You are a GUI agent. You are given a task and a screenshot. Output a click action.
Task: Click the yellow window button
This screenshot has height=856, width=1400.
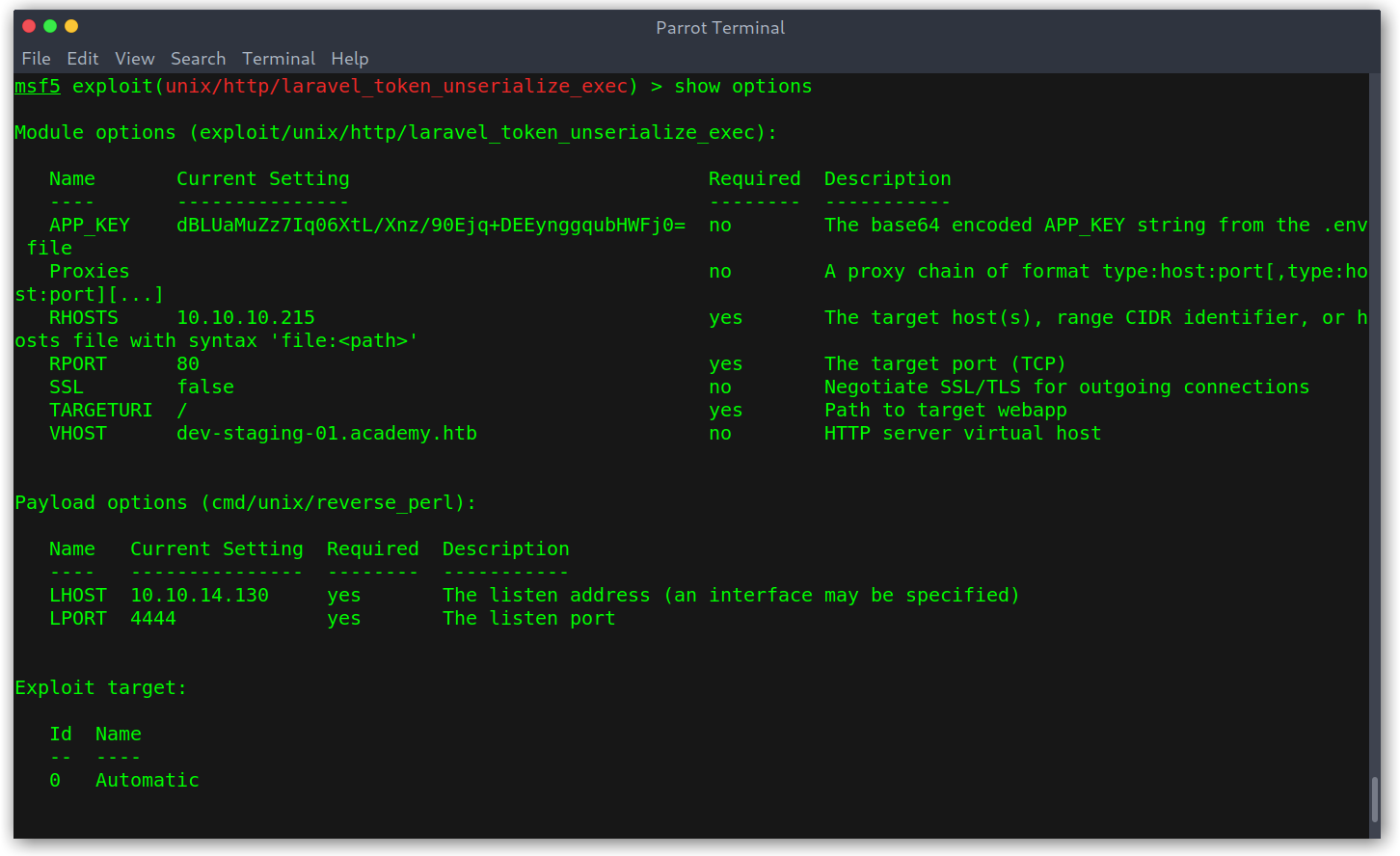pyautogui.click(x=71, y=26)
